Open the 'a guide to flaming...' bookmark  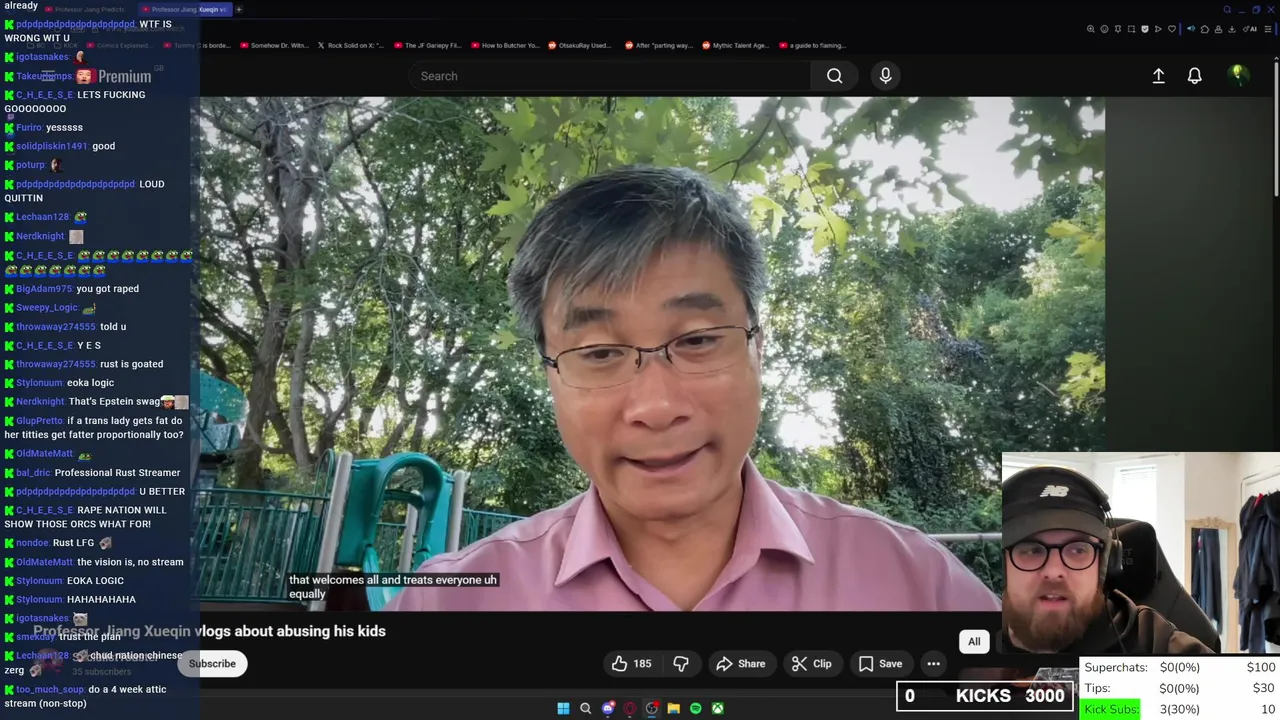812,45
